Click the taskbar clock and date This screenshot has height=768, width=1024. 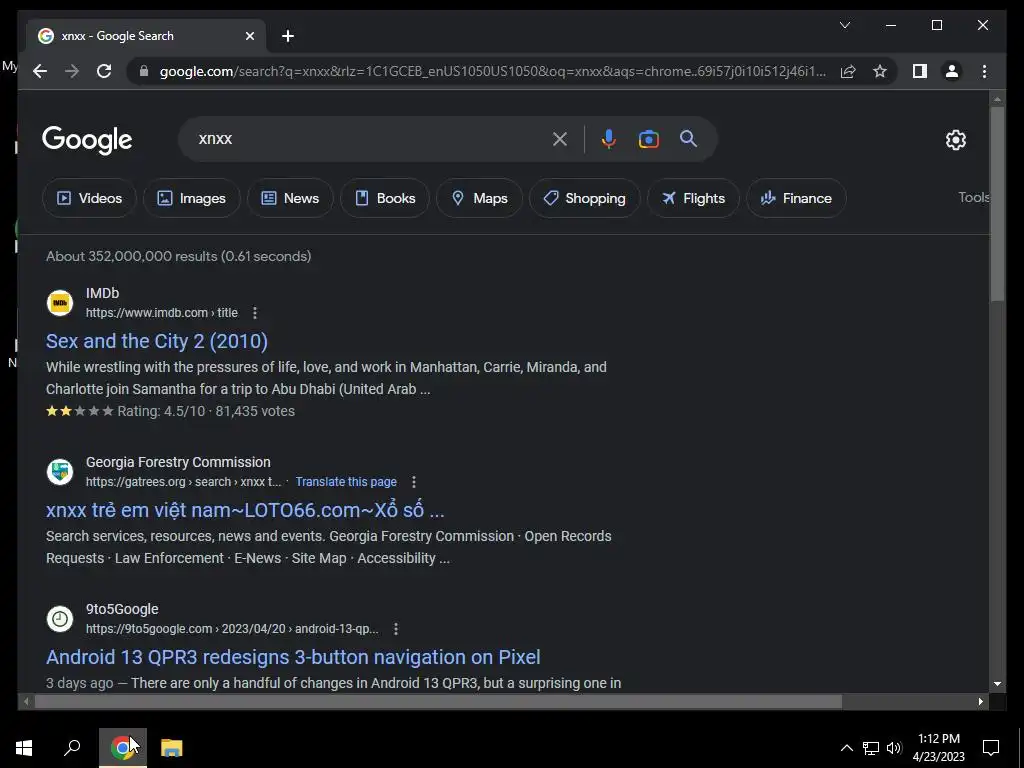938,748
